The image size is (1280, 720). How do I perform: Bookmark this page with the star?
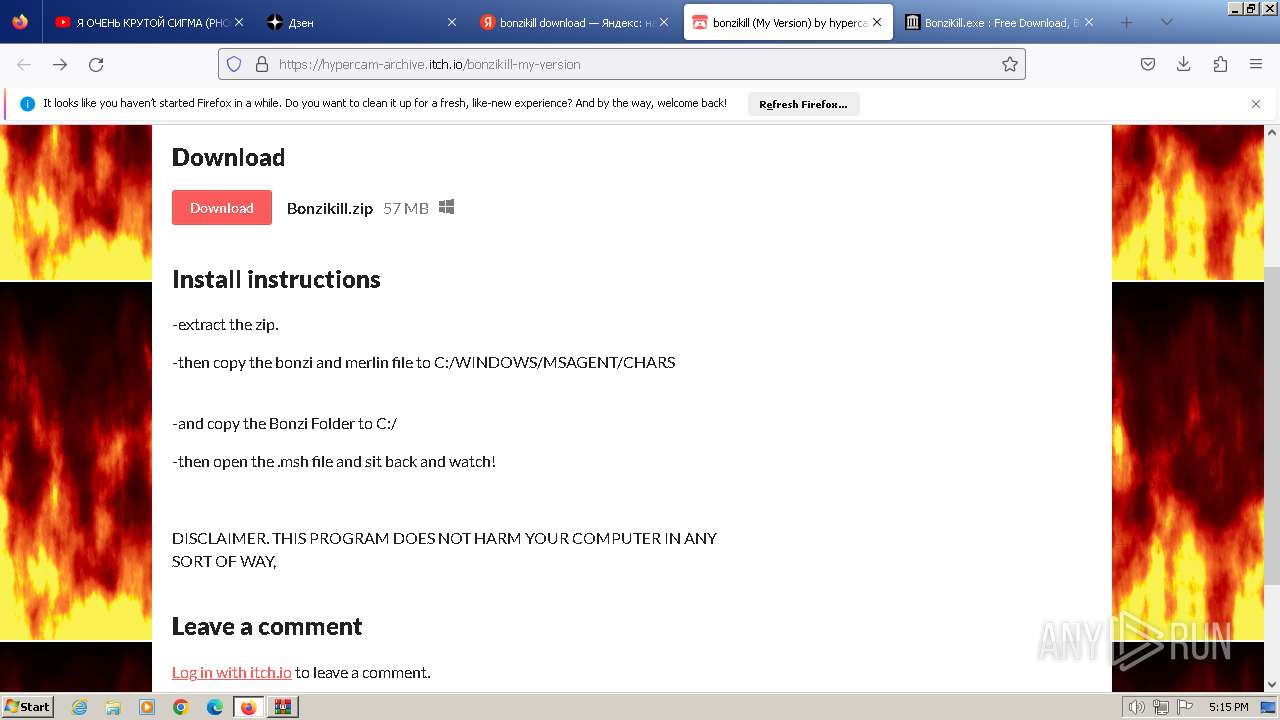coord(1010,64)
